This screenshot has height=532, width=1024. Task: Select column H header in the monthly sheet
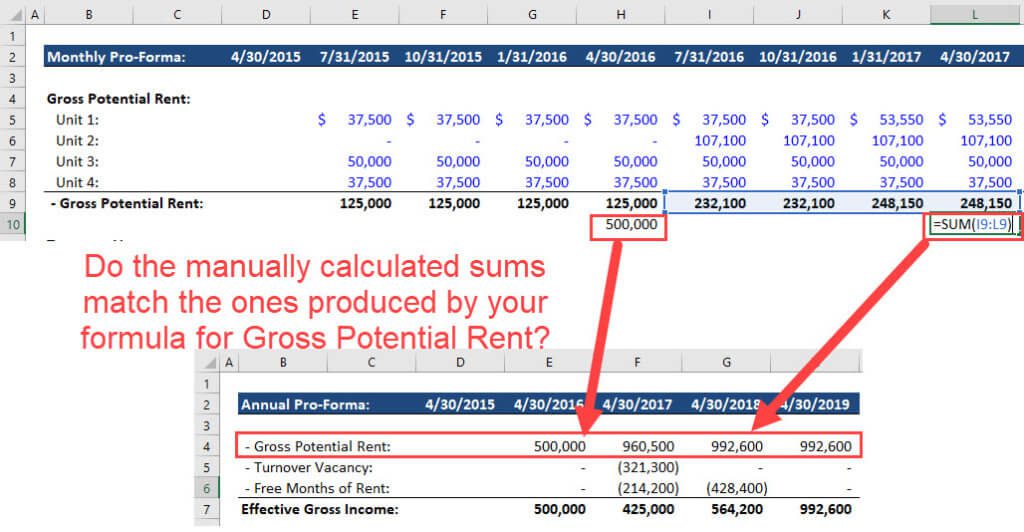coord(622,15)
